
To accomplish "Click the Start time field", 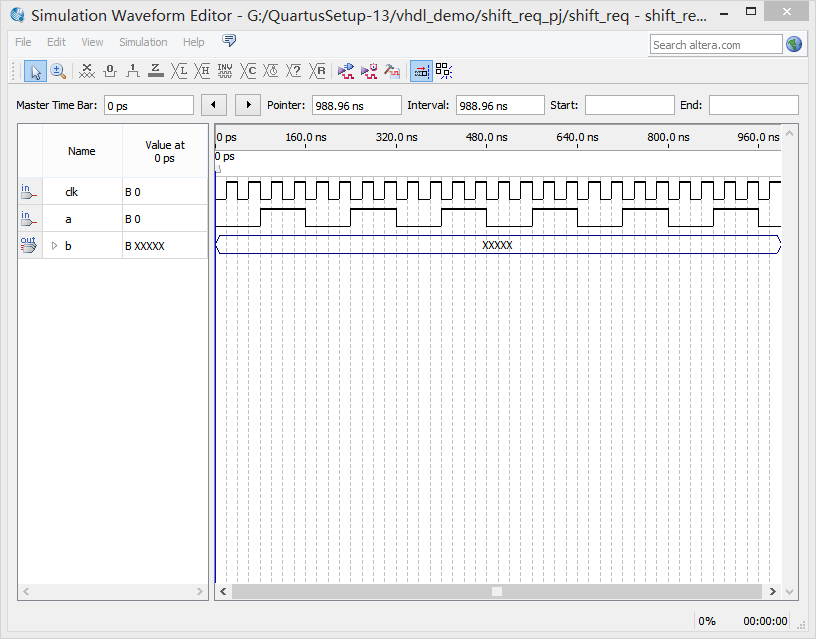I will point(630,106).
